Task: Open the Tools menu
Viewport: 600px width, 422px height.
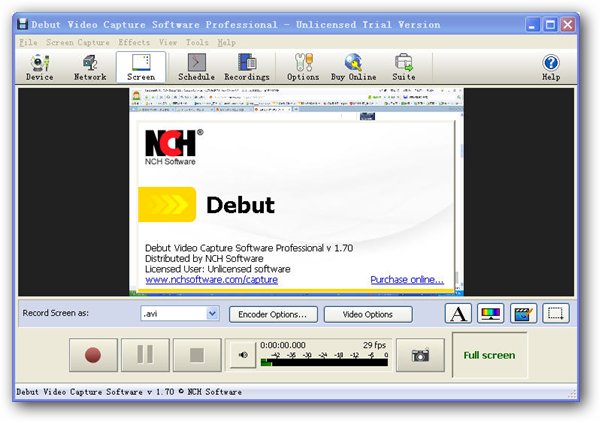Action: (x=197, y=42)
